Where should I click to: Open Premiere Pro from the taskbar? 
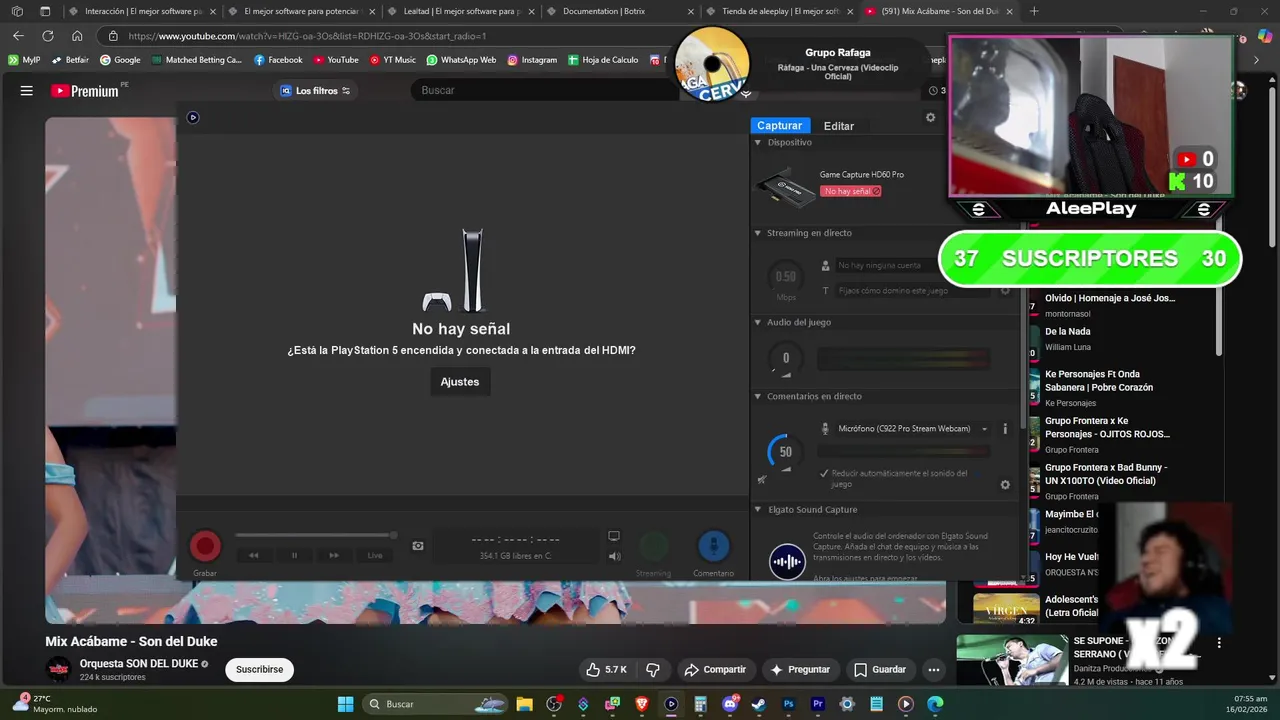pos(818,704)
